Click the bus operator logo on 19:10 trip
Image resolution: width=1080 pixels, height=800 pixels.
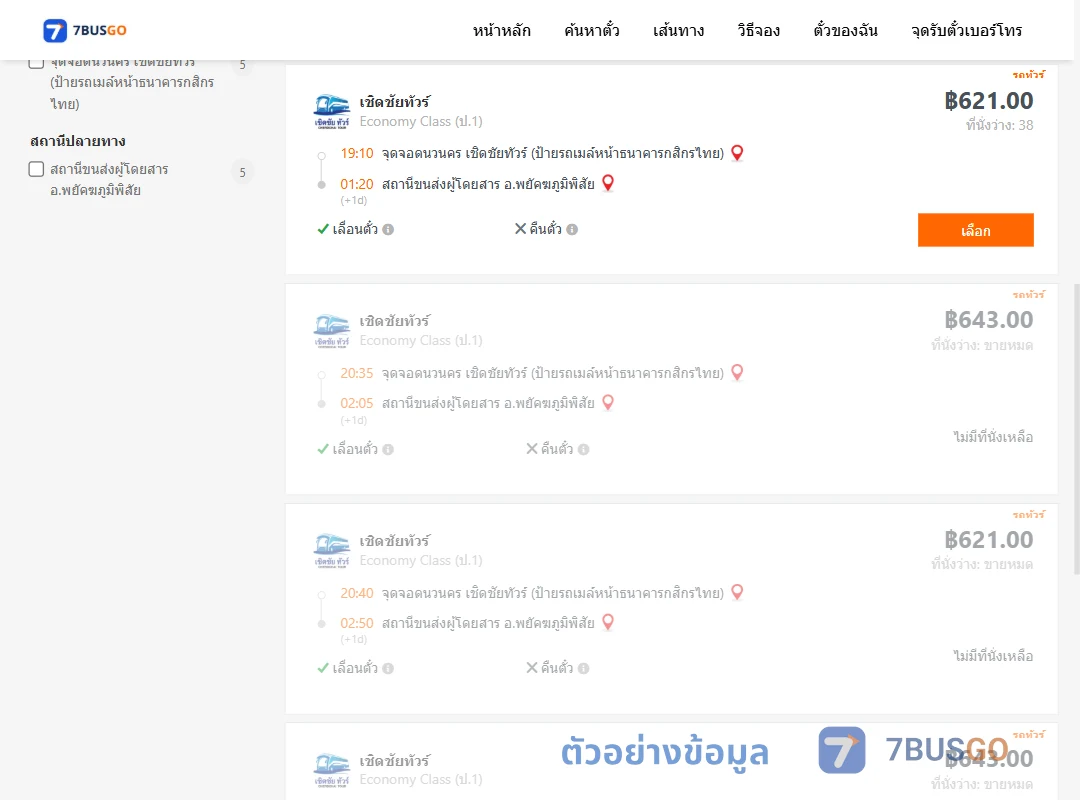click(x=332, y=112)
